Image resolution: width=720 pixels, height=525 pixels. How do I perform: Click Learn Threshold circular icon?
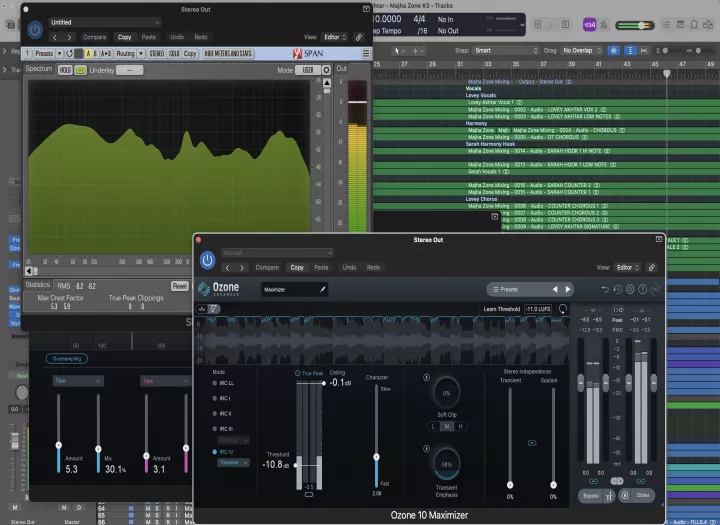[562, 309]
